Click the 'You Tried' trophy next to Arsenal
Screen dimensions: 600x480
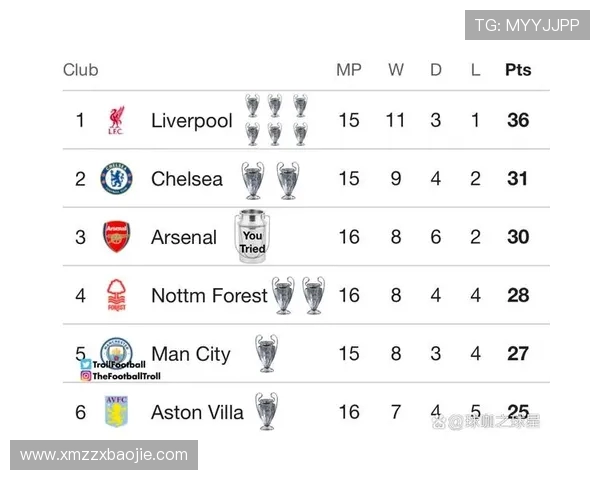[x=252, y=237]
